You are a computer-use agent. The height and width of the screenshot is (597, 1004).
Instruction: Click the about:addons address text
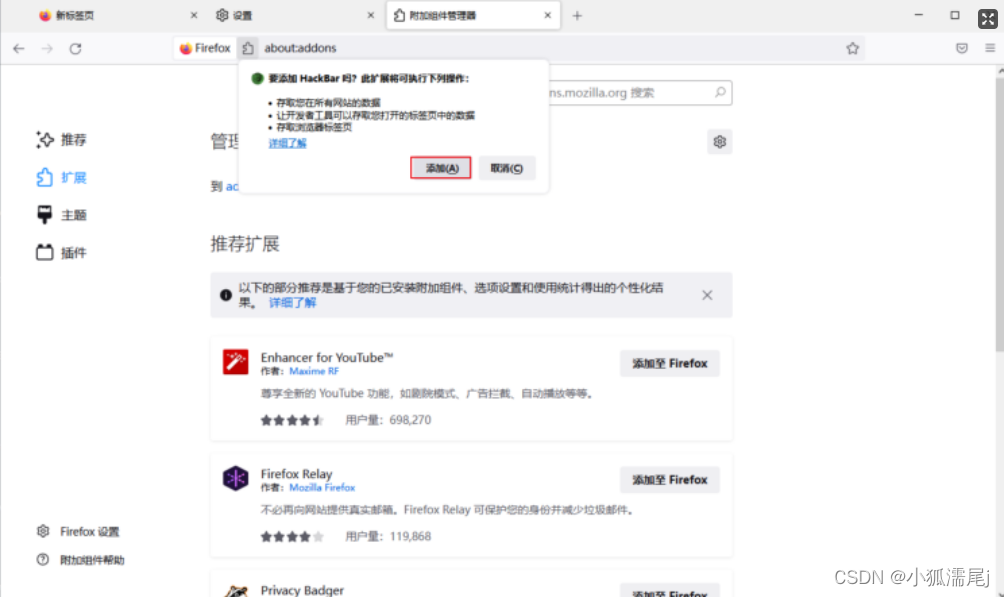click(300, 48)
